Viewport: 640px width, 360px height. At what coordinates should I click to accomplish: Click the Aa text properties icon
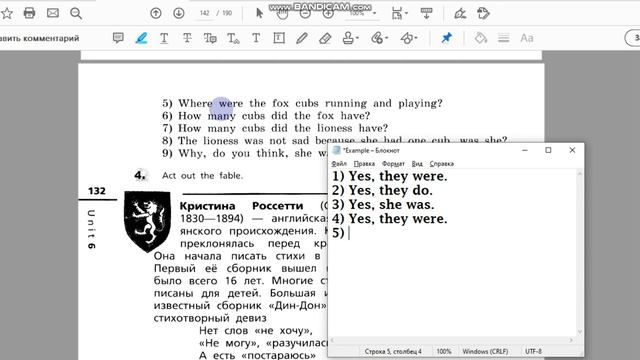point(527,38)
